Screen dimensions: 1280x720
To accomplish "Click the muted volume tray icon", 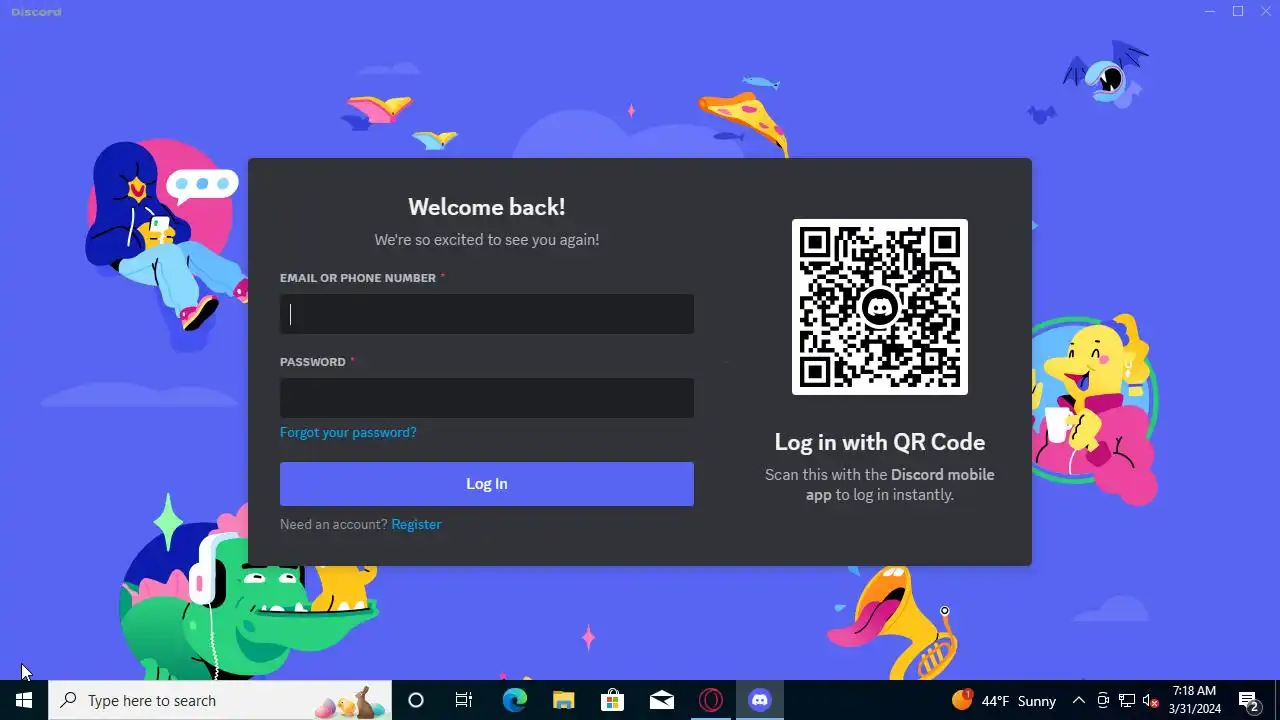I will tap(1150, 700).
